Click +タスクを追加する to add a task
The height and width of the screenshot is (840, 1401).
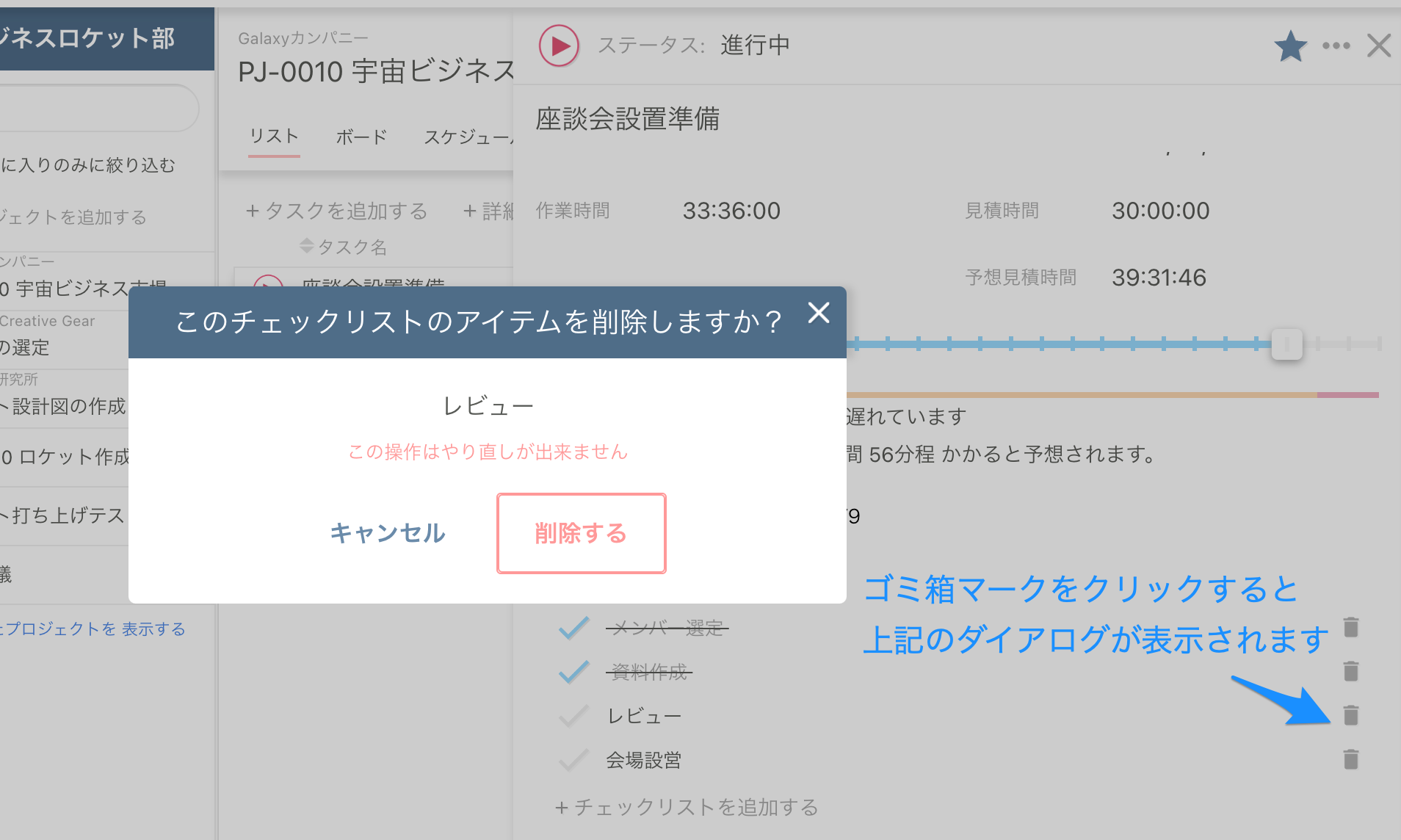pyautogui.click(x=337, y=211)
